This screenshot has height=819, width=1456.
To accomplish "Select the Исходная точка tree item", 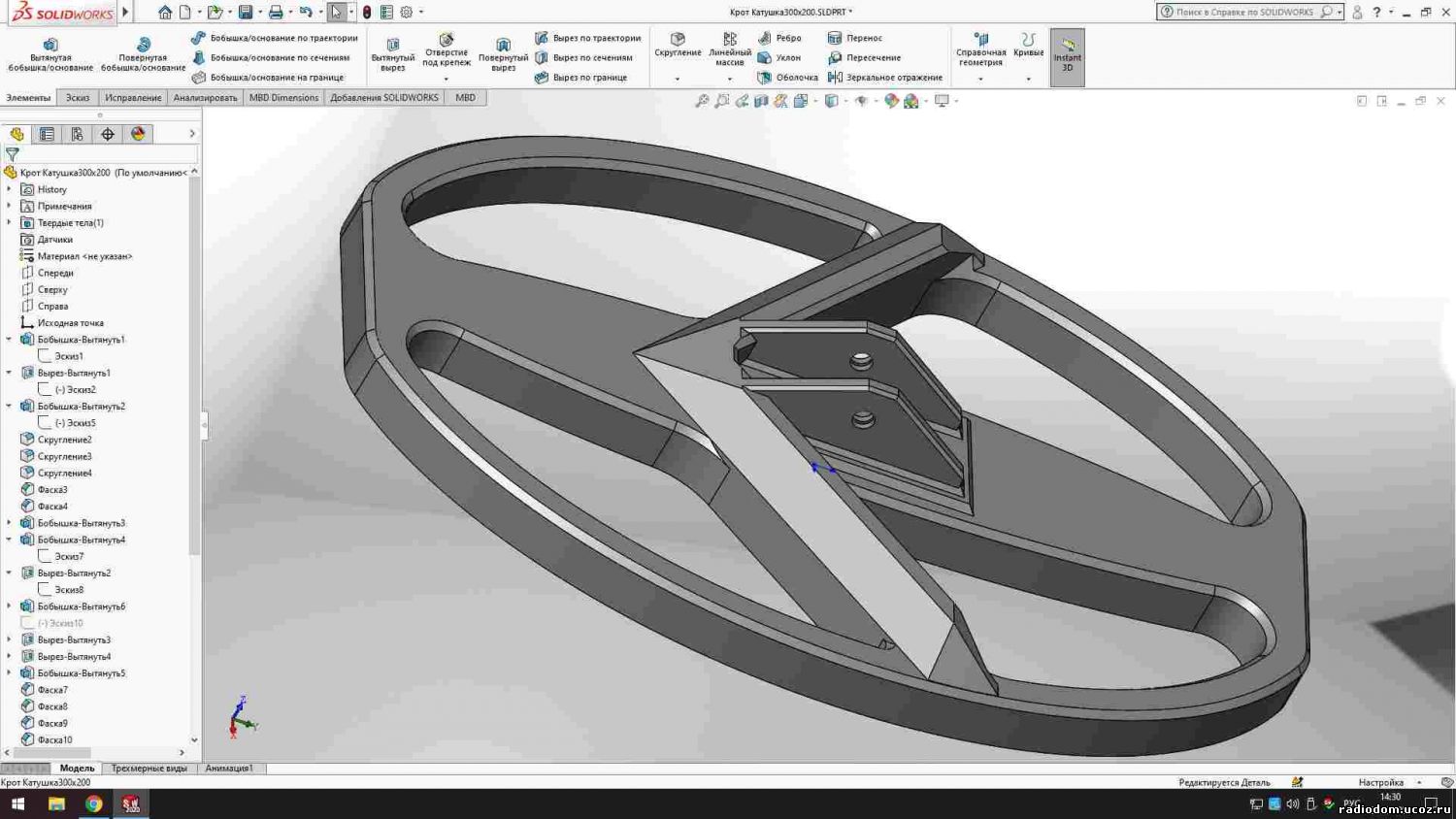I will click(61, 323).
